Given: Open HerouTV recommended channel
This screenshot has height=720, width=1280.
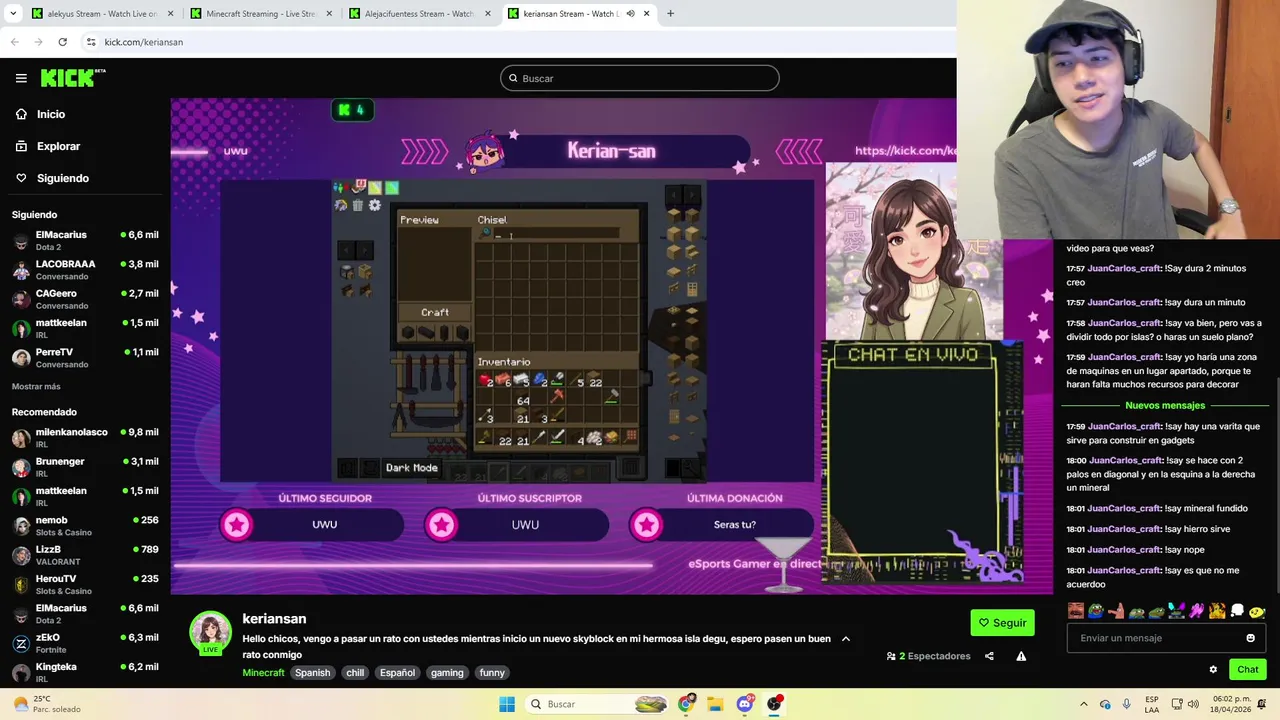Looking at the screenshot, I should [85, 584].
